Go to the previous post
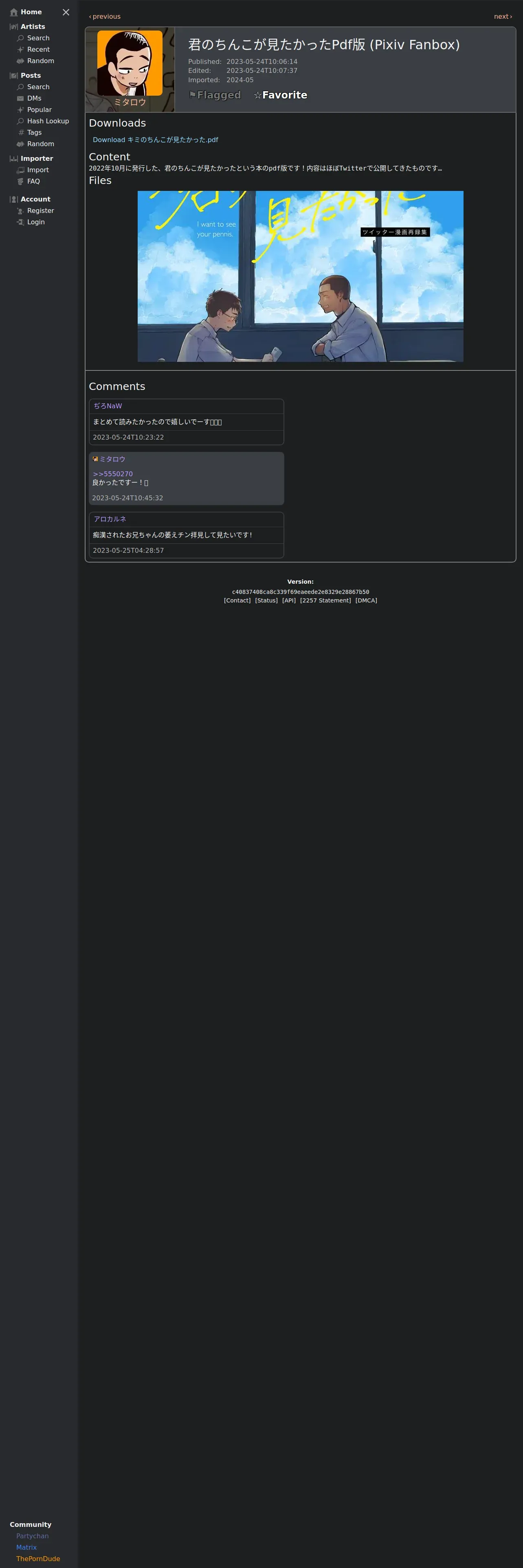Image resolution: width=523 pixels, height=1568 pixels. click(x=105, y=16)
